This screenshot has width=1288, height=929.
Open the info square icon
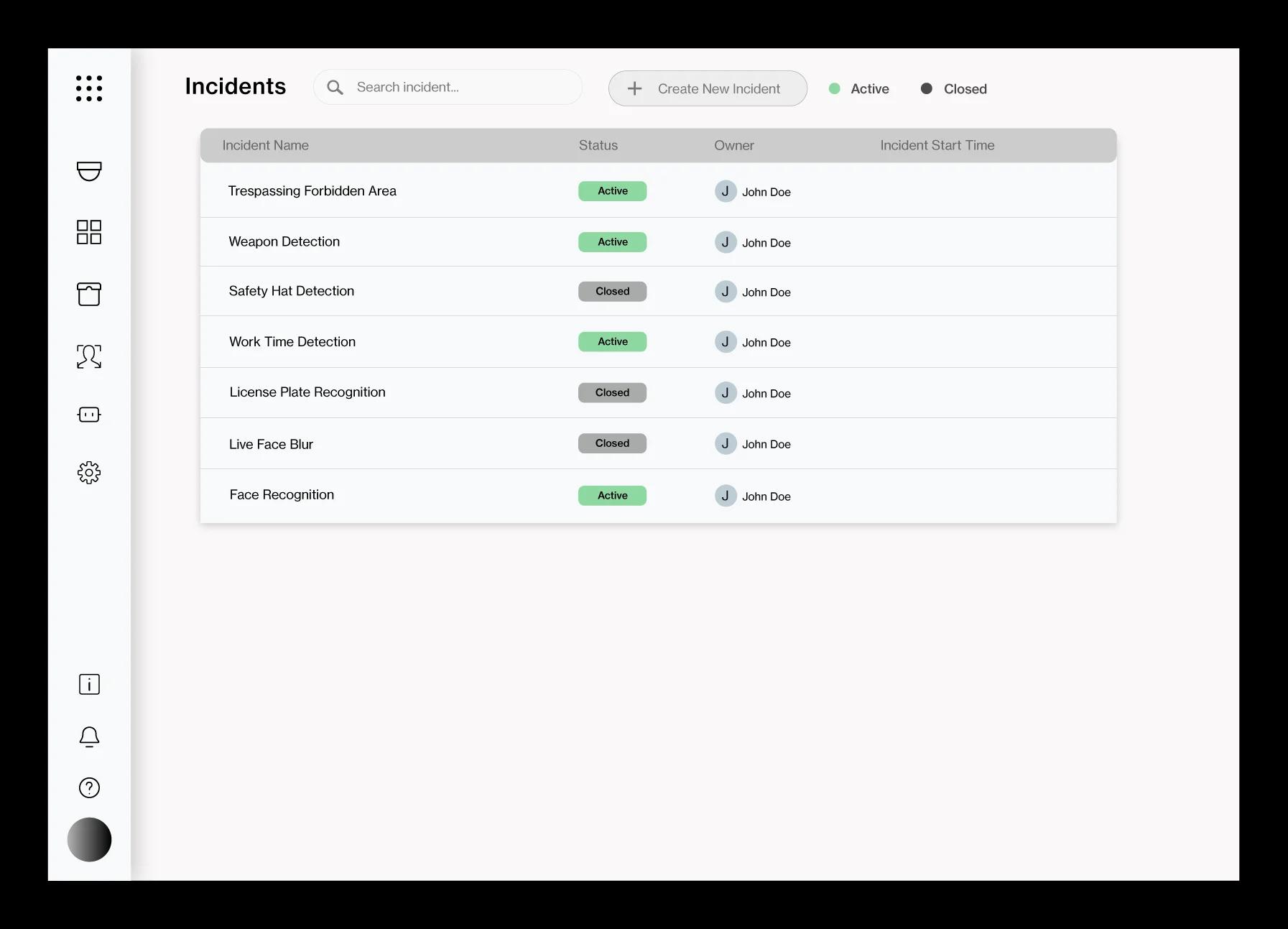[89, 684]
